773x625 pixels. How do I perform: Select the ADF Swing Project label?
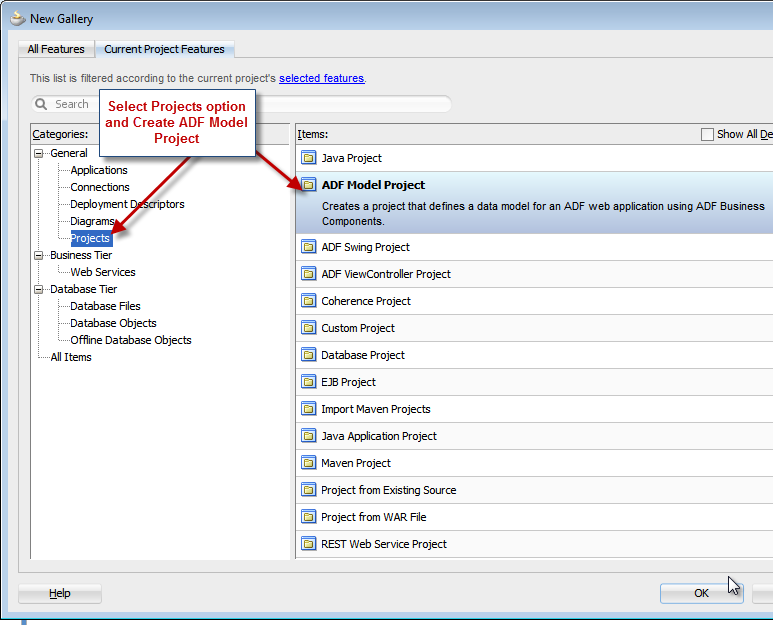pyautogui.click(x=365, y=247)
